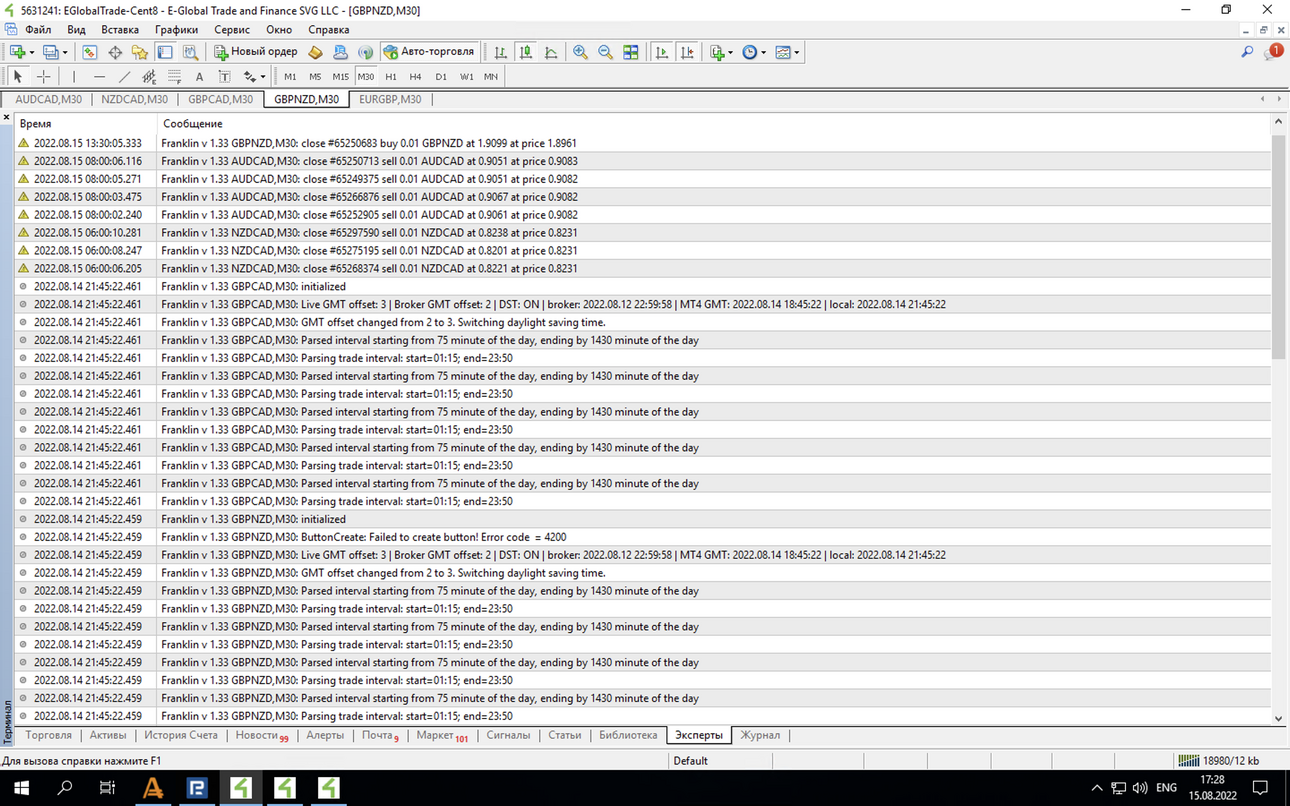The image size is (1290, 806).
Task: Toggle the Terminal panel icon
Action: (165, 52)
